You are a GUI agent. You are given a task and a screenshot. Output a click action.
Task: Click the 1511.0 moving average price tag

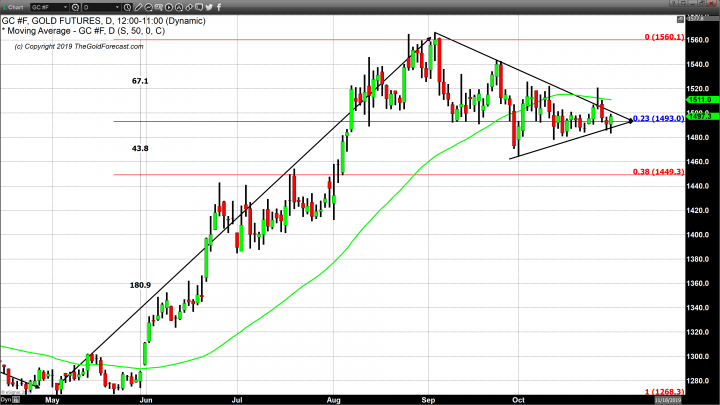coord(699,100)
